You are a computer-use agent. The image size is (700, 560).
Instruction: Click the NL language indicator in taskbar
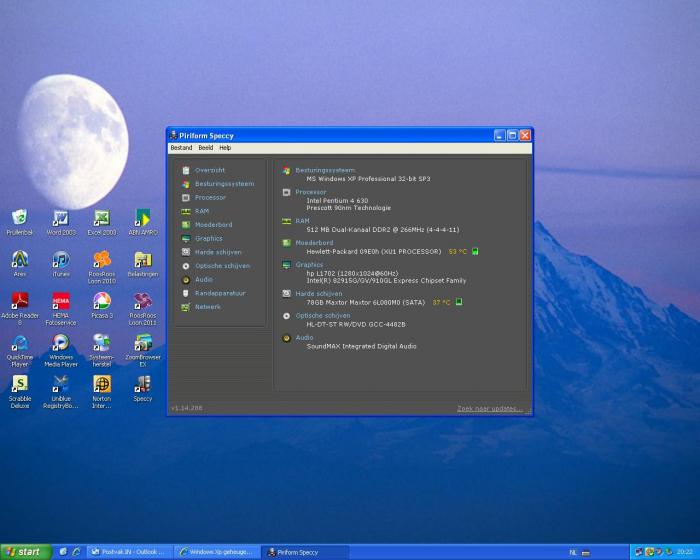pos(573,553)
